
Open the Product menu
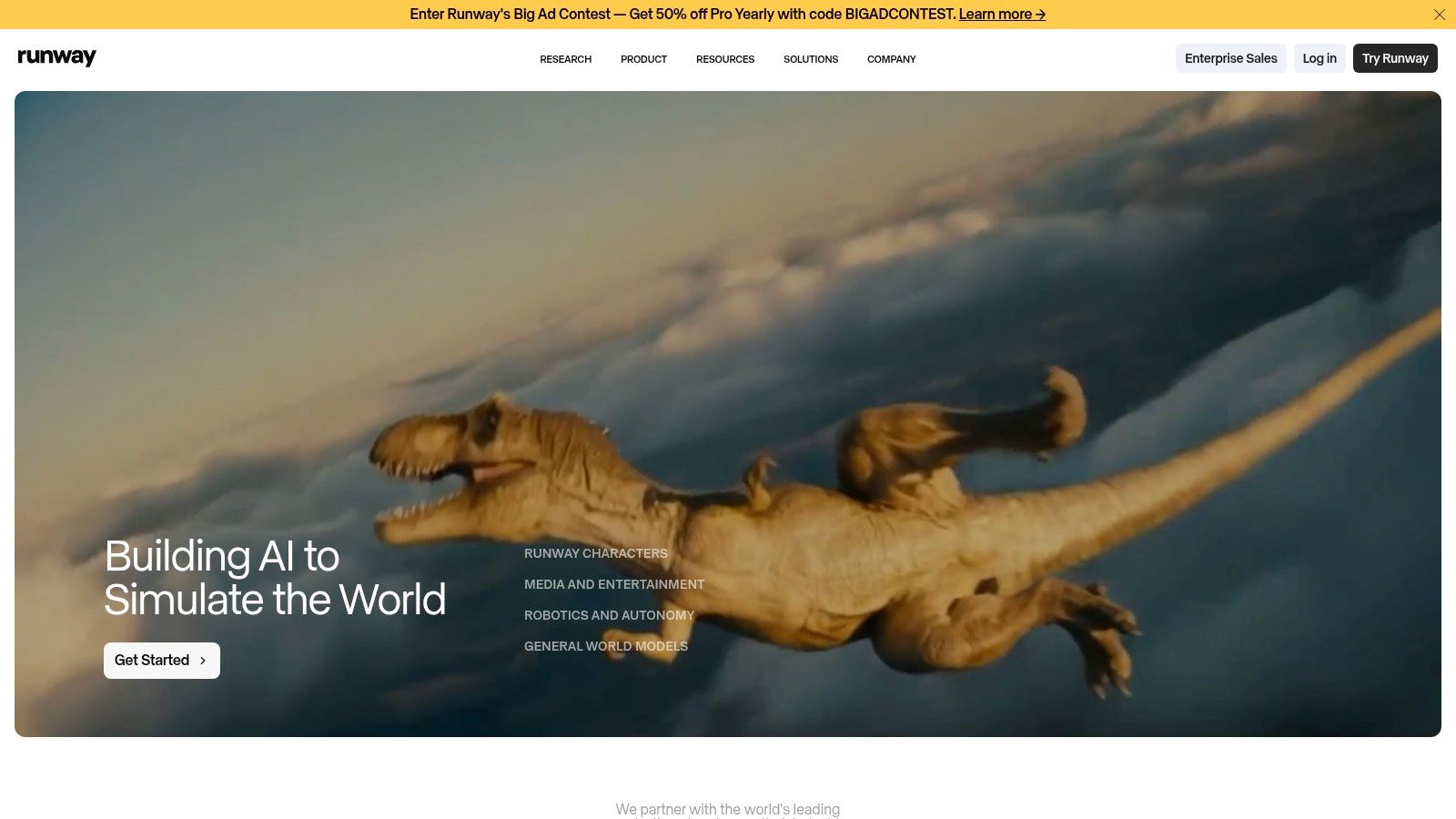click(x=643, y=59)
